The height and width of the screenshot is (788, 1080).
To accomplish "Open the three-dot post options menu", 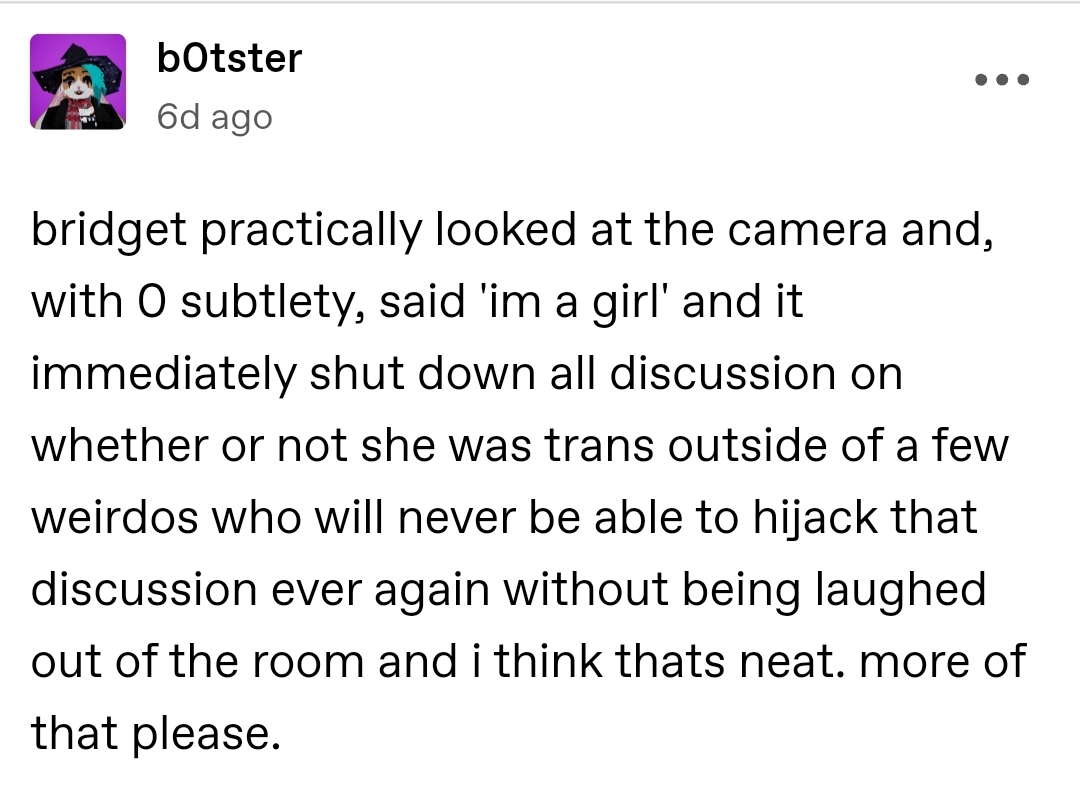I will (1002, 80).
